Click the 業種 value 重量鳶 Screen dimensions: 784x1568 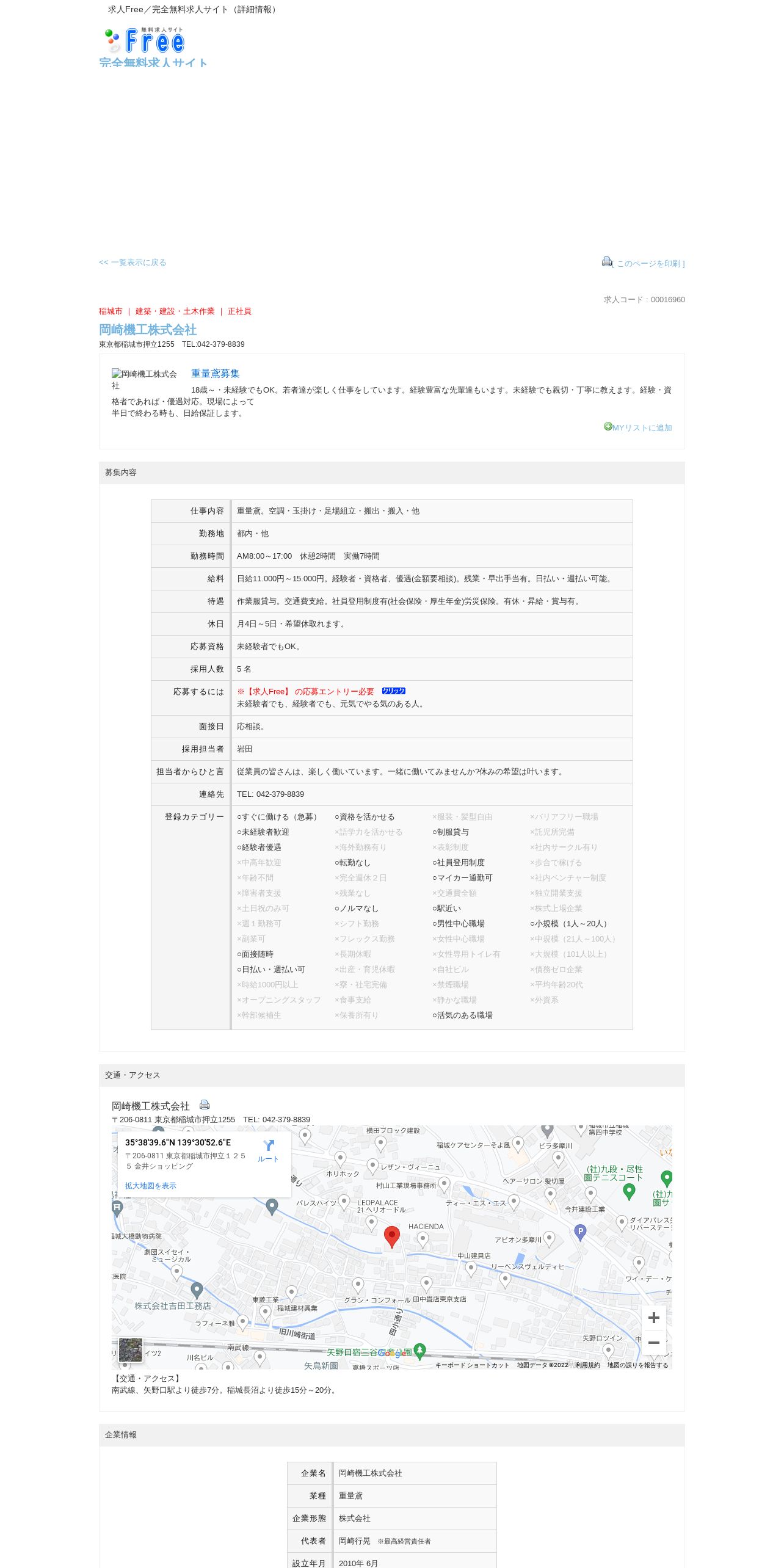tap(351, 1496)
